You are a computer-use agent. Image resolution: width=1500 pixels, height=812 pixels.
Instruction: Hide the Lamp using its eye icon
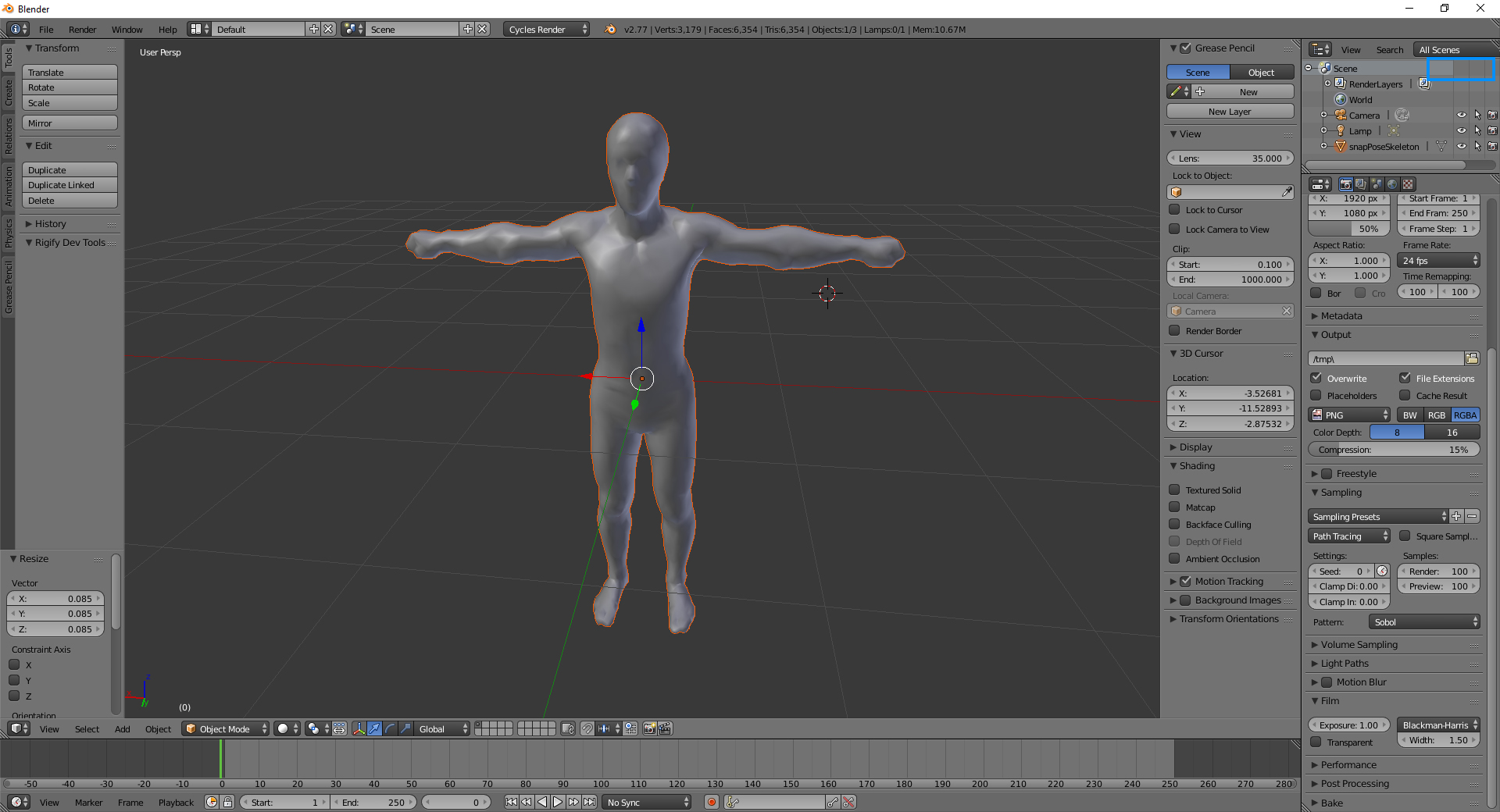tap(1461, 131)
